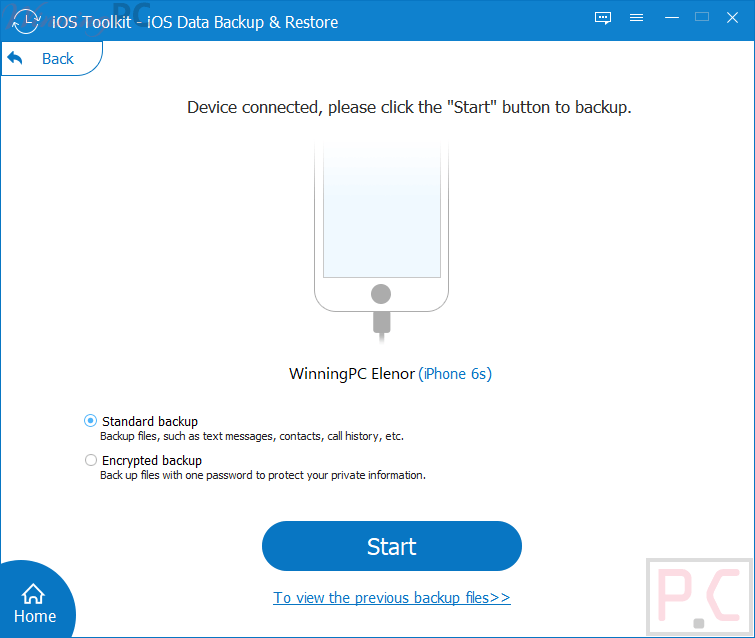Viewport: 755px width, 638px height.
Task: Open the link to view previous backup files
Action: point(391,598)
